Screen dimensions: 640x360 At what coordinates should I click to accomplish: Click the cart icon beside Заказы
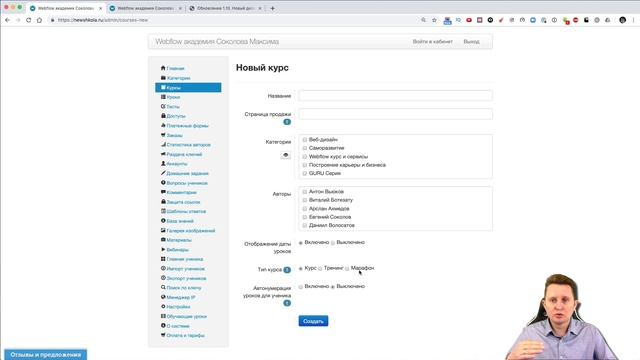click(163, 135)
